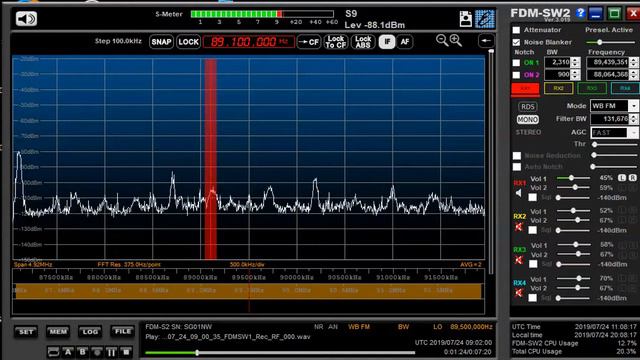Click the MONO button
The image size is (640, 360).
click(x=527, y=120)
